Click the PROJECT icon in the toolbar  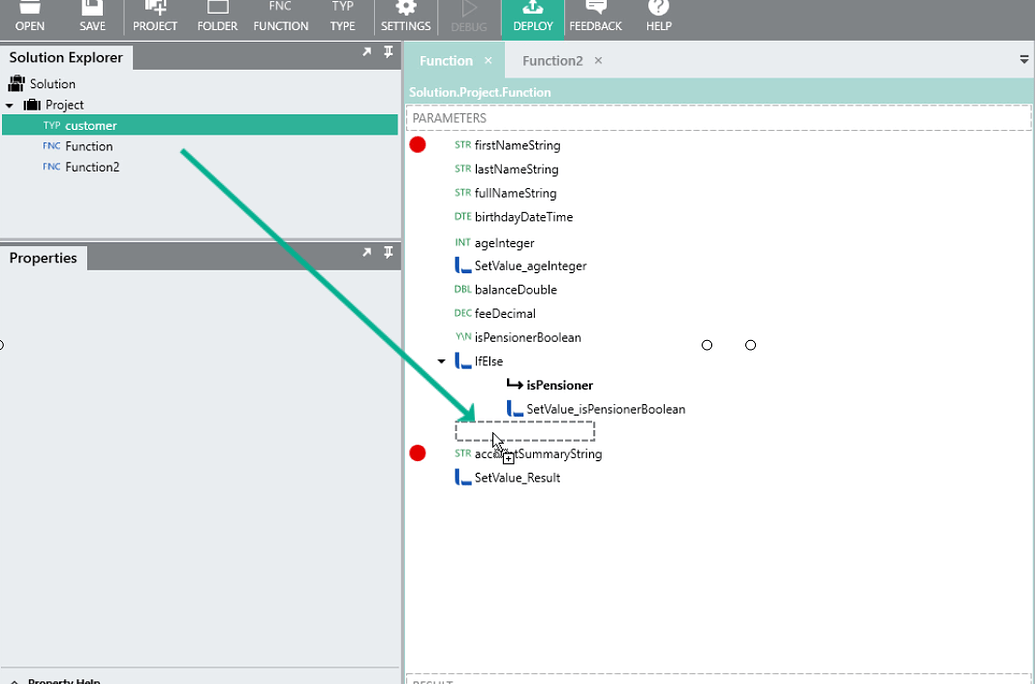click(155, 17)
